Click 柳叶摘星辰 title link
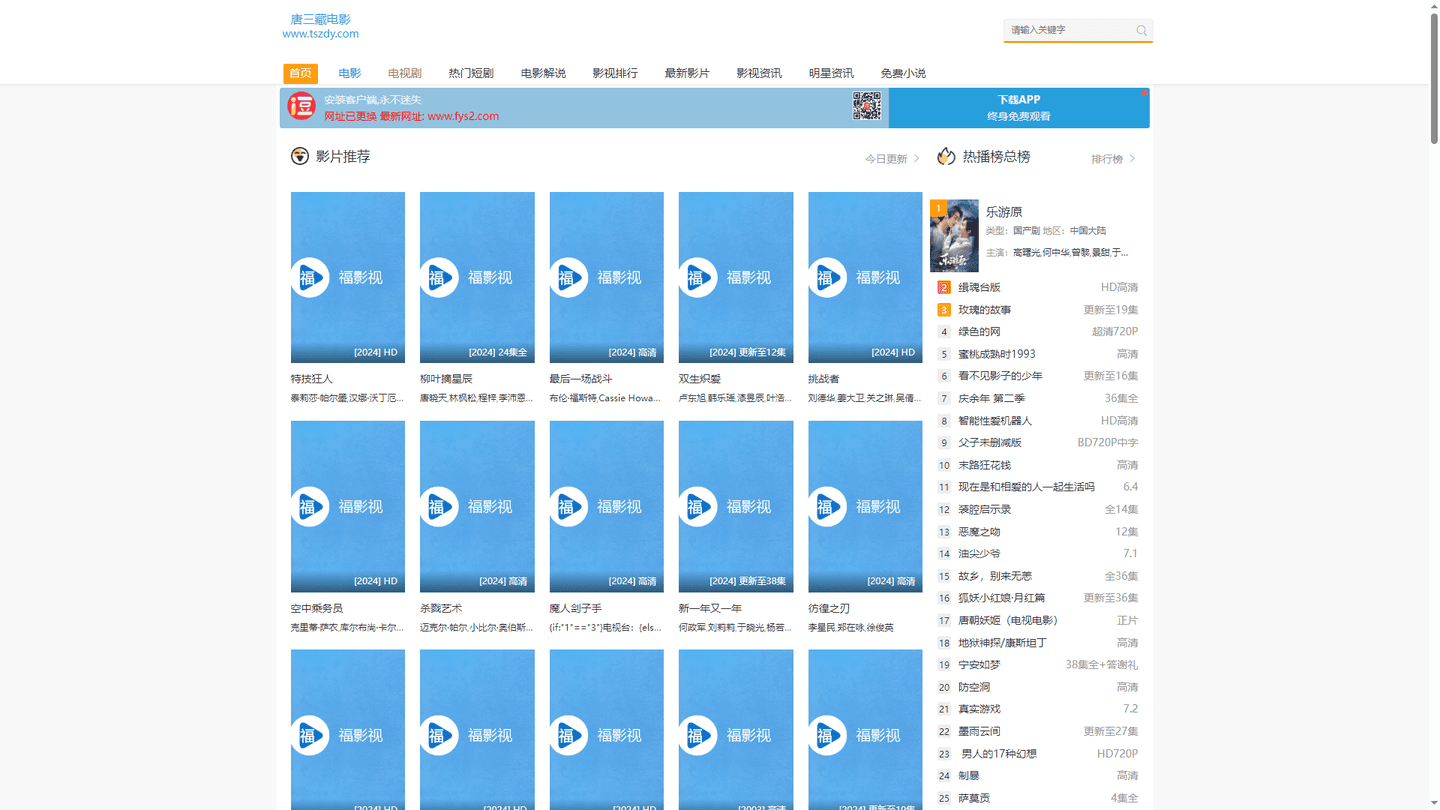The height and width of the screenshot is (810, 1440). tap(446, 379)
